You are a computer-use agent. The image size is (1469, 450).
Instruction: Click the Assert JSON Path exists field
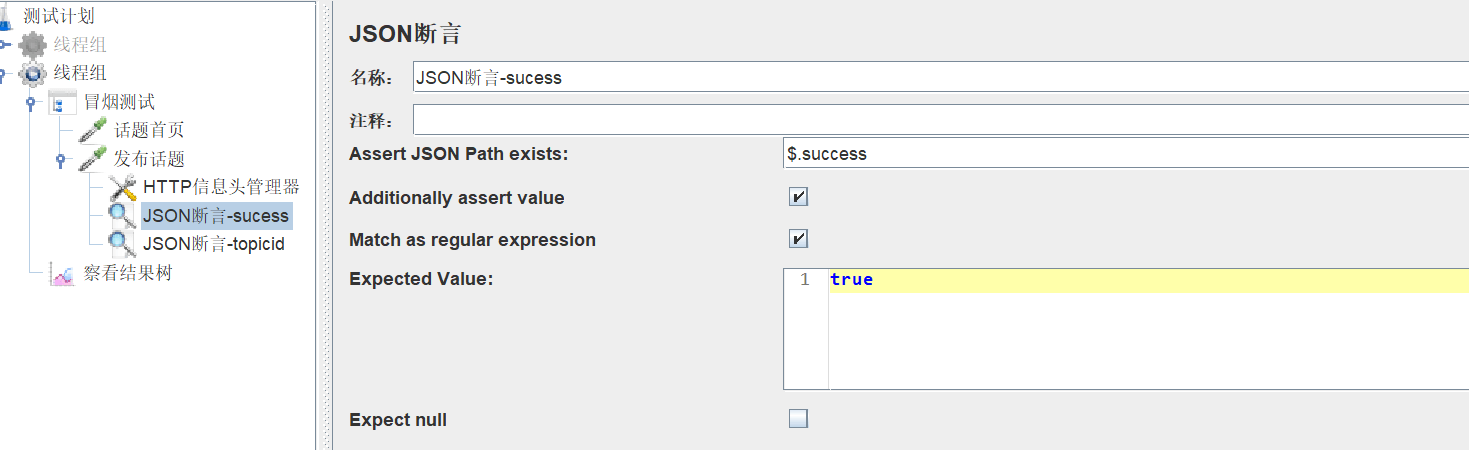click(1120, 154)
